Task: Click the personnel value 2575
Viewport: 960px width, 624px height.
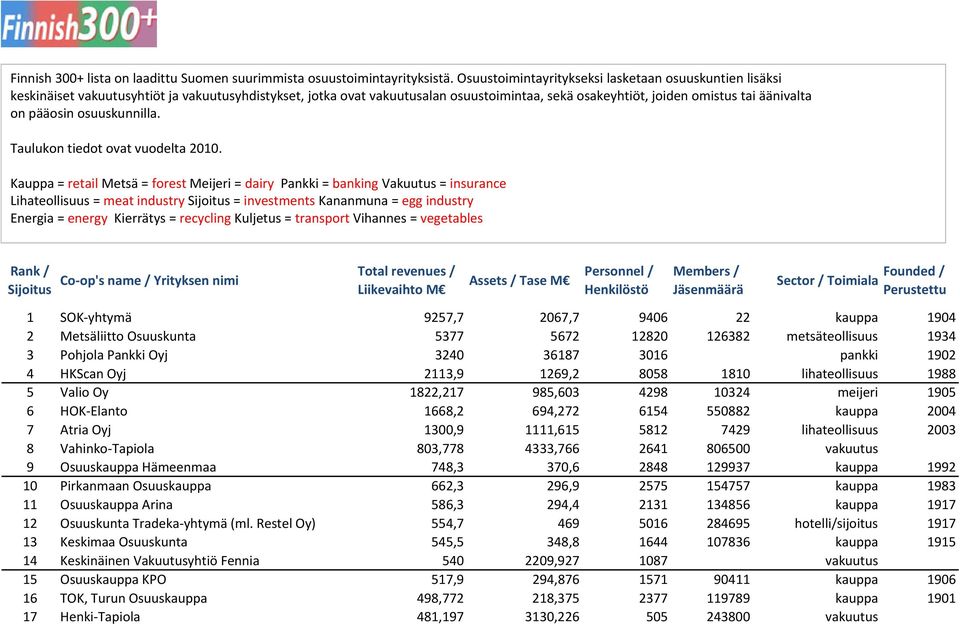Action: [653, 486]
